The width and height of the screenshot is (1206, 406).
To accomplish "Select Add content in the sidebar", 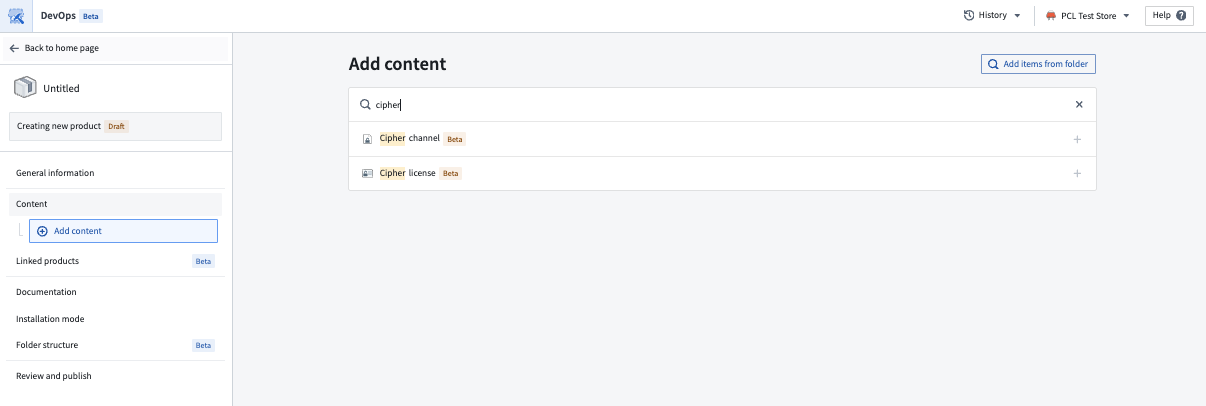I will pyautogui.click(x=123, y=231).
